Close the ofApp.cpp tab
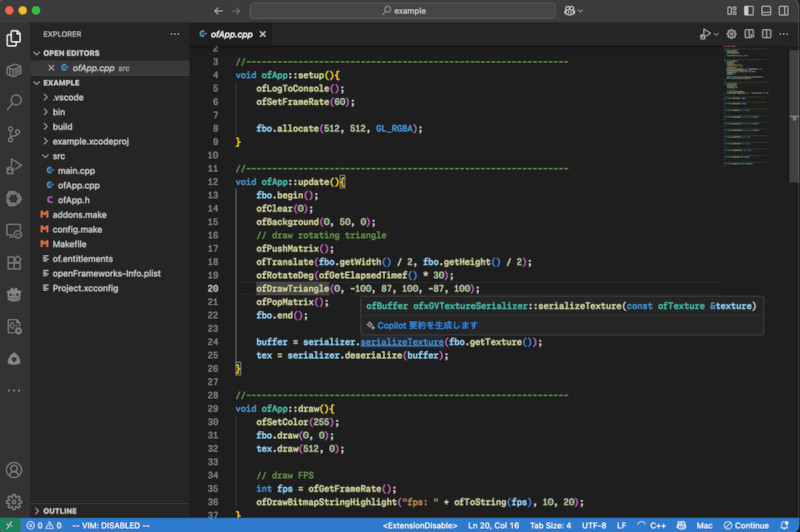Image resolution: width=800 pixels, height=532 pixels. point(263,34)
